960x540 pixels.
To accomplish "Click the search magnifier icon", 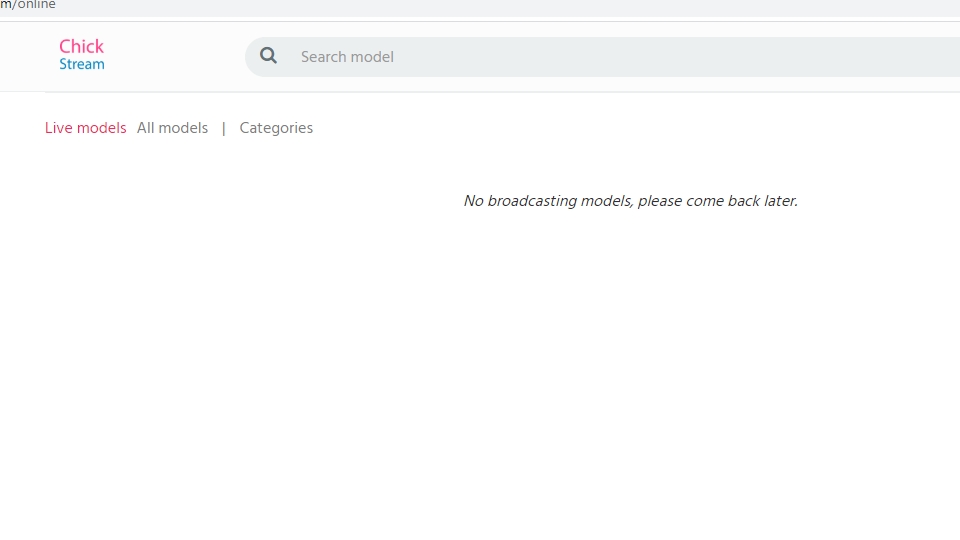I will (268, 56).
